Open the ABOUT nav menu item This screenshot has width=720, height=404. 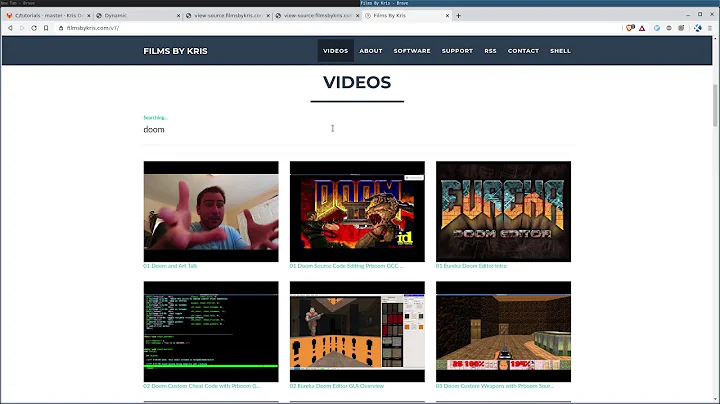tap(371, 51)
